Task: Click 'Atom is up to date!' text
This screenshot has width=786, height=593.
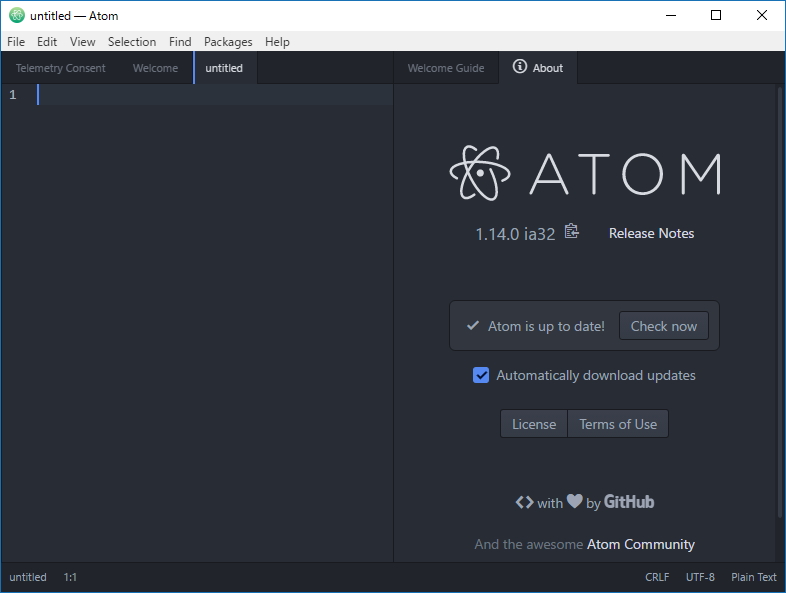Action: [546, 326]
